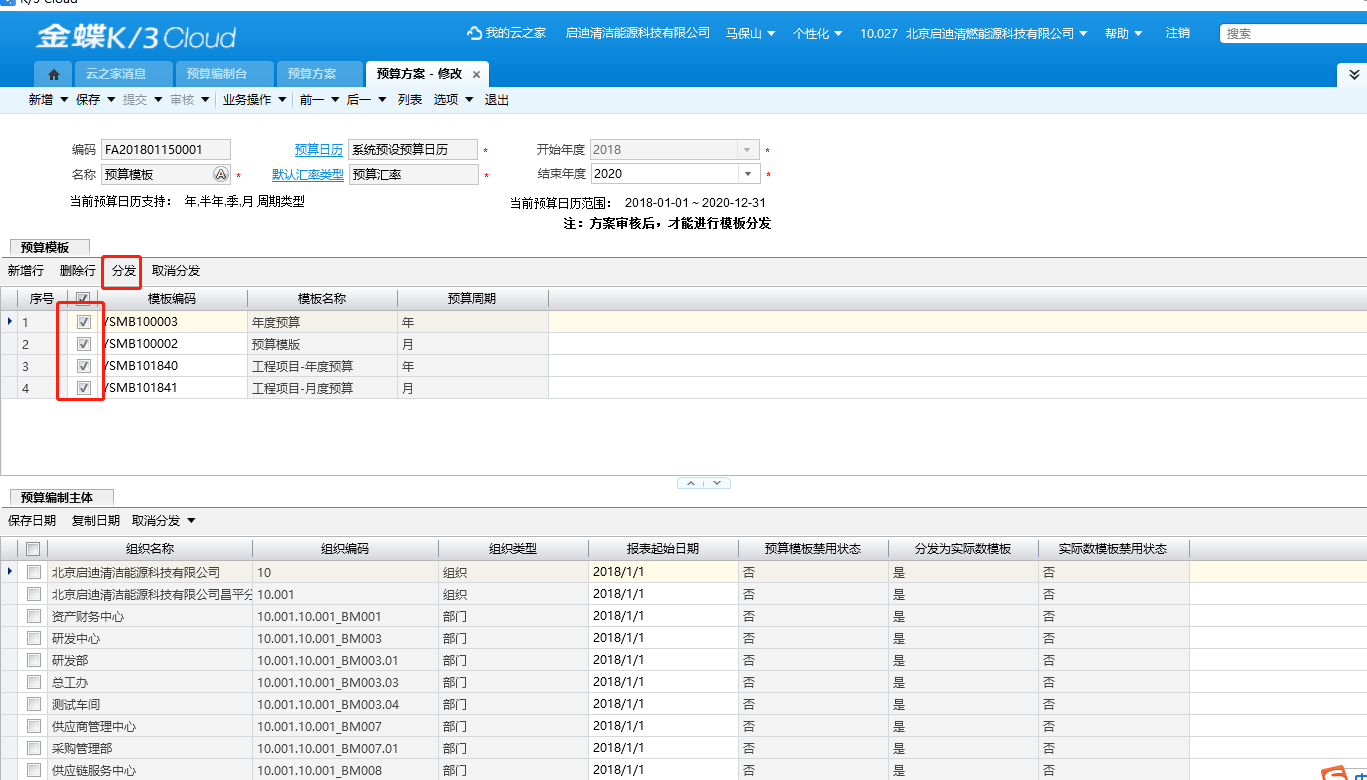Screen dimensions: 1367x780
Task: Click the 新增 toolbar button
Action: [41, 100]
